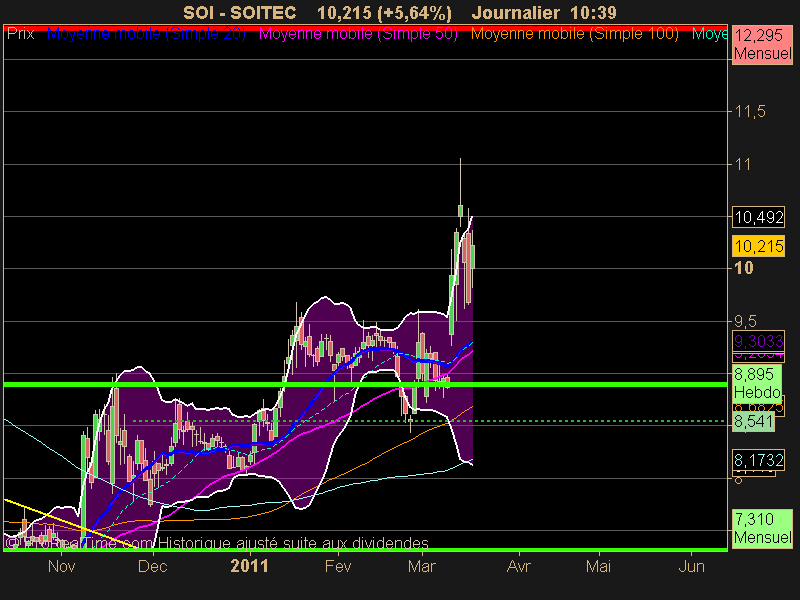Click the 'Jun' date axis label
The height and width of the screenshot is (600, 800).
pyautogui.click(x=691, y=566)
